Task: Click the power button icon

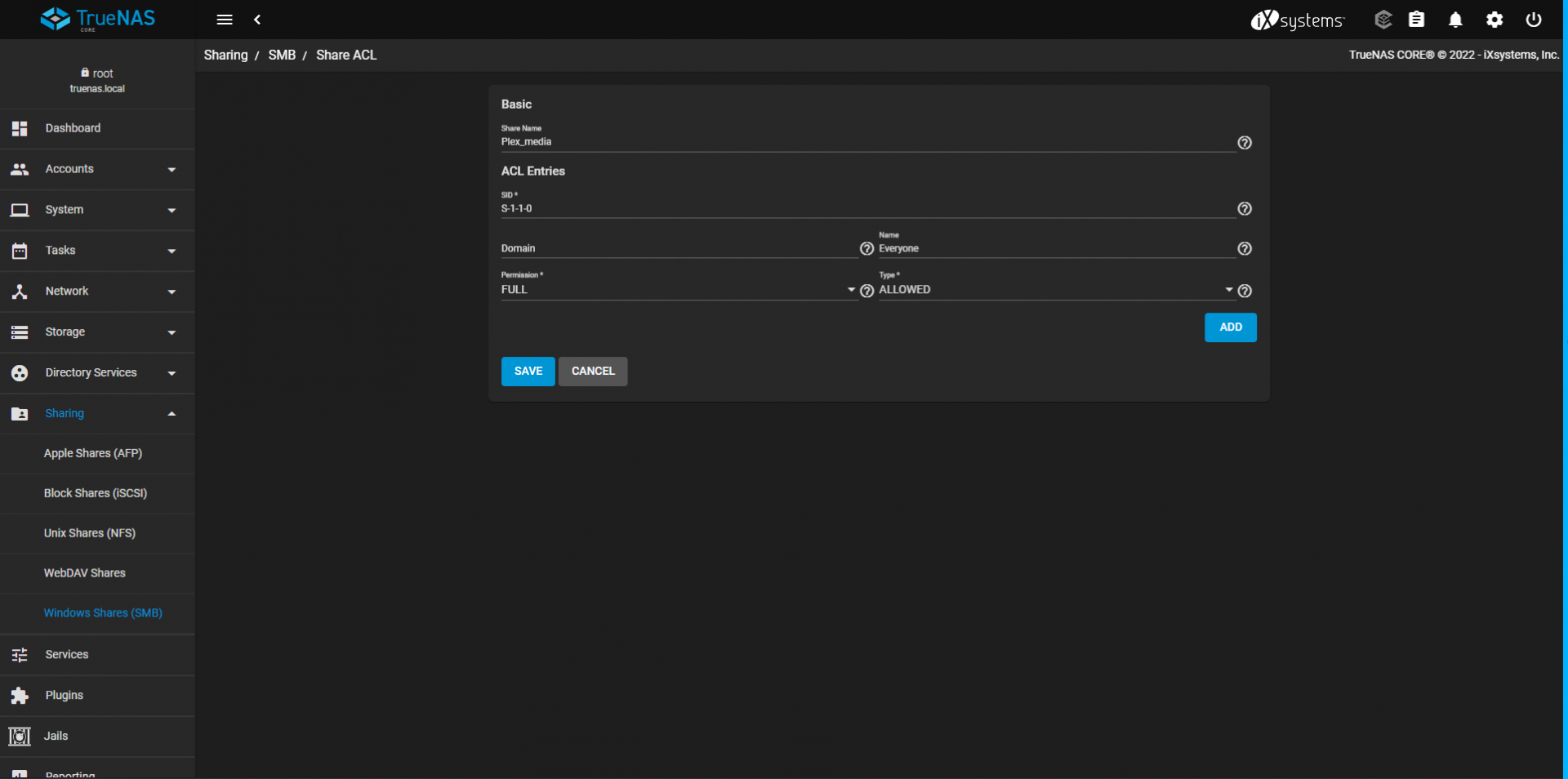Action: click(x=1534, y=20)
